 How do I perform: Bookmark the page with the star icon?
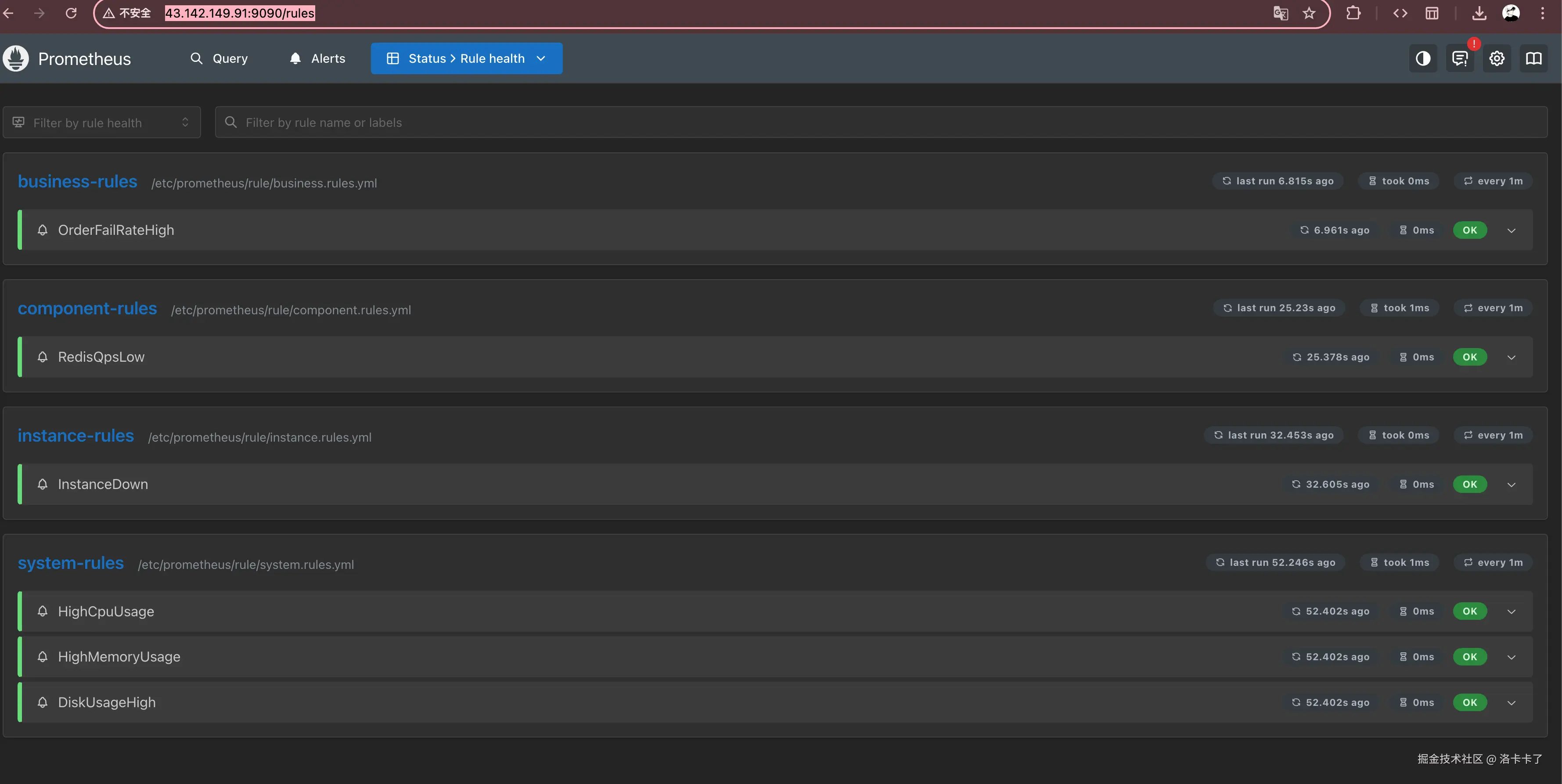coord(1309,13)
